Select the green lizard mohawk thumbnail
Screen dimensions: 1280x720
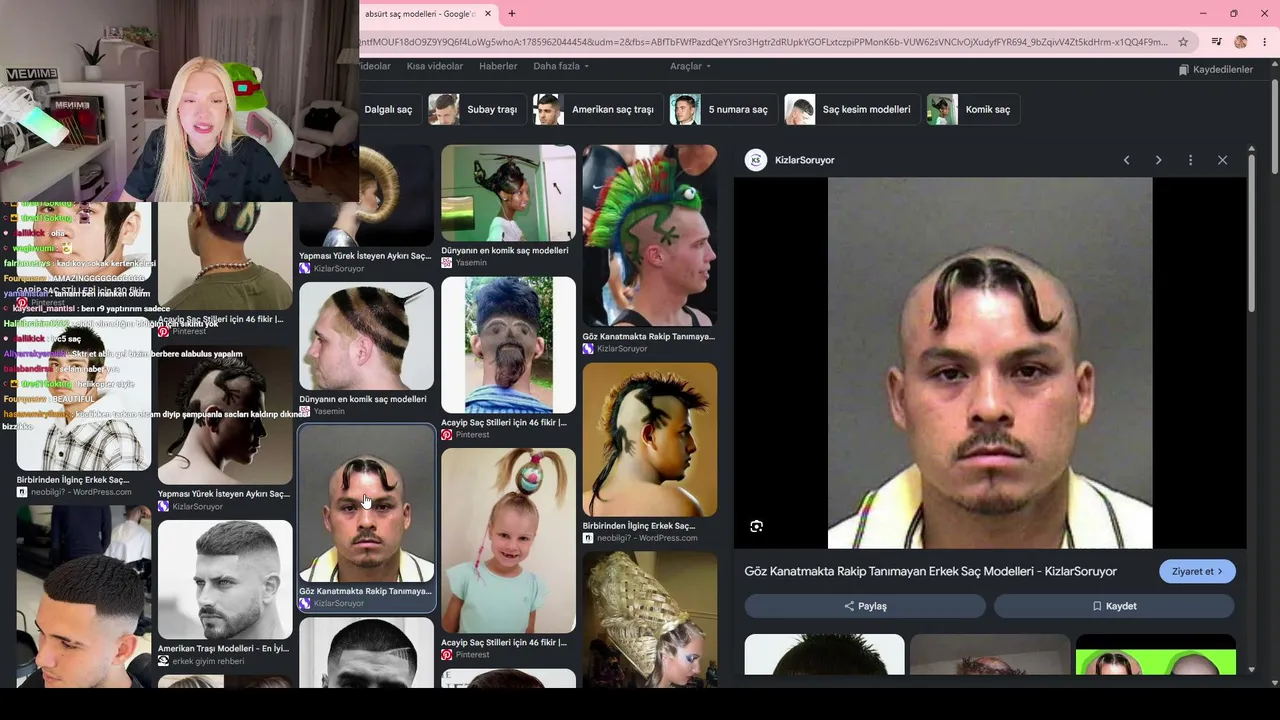coord(650,236)
